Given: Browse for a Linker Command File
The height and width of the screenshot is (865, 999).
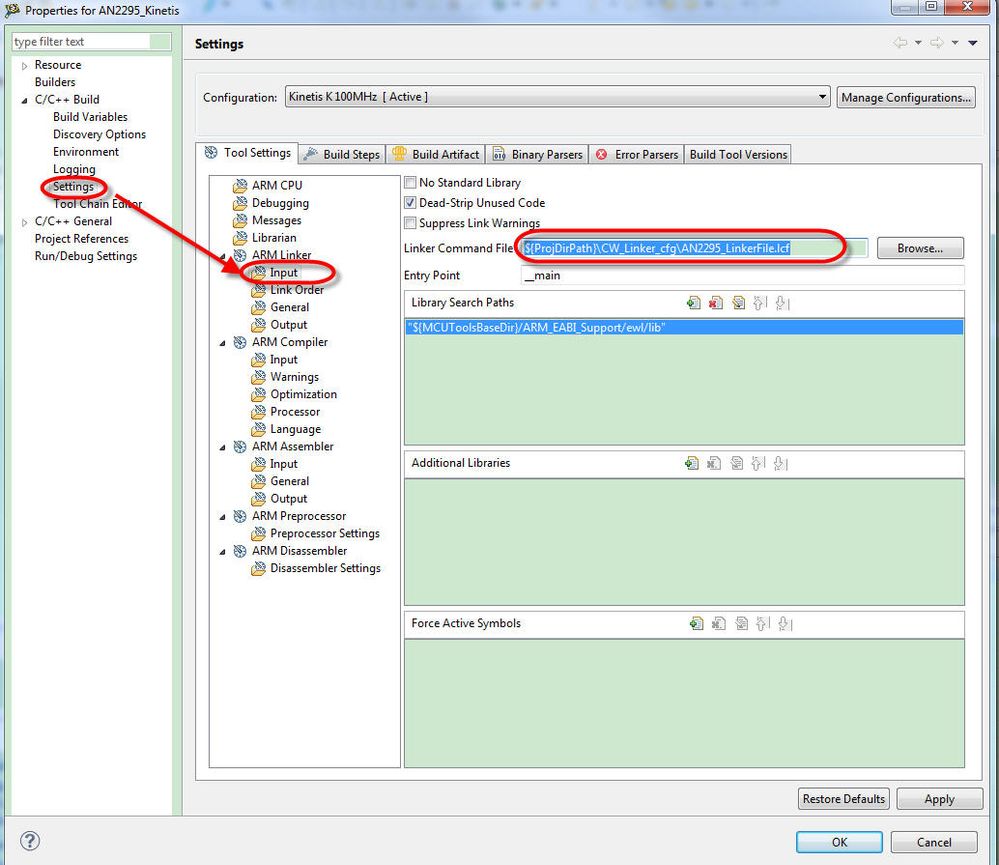Looking at the screenshot, I should tap(920, 248).
